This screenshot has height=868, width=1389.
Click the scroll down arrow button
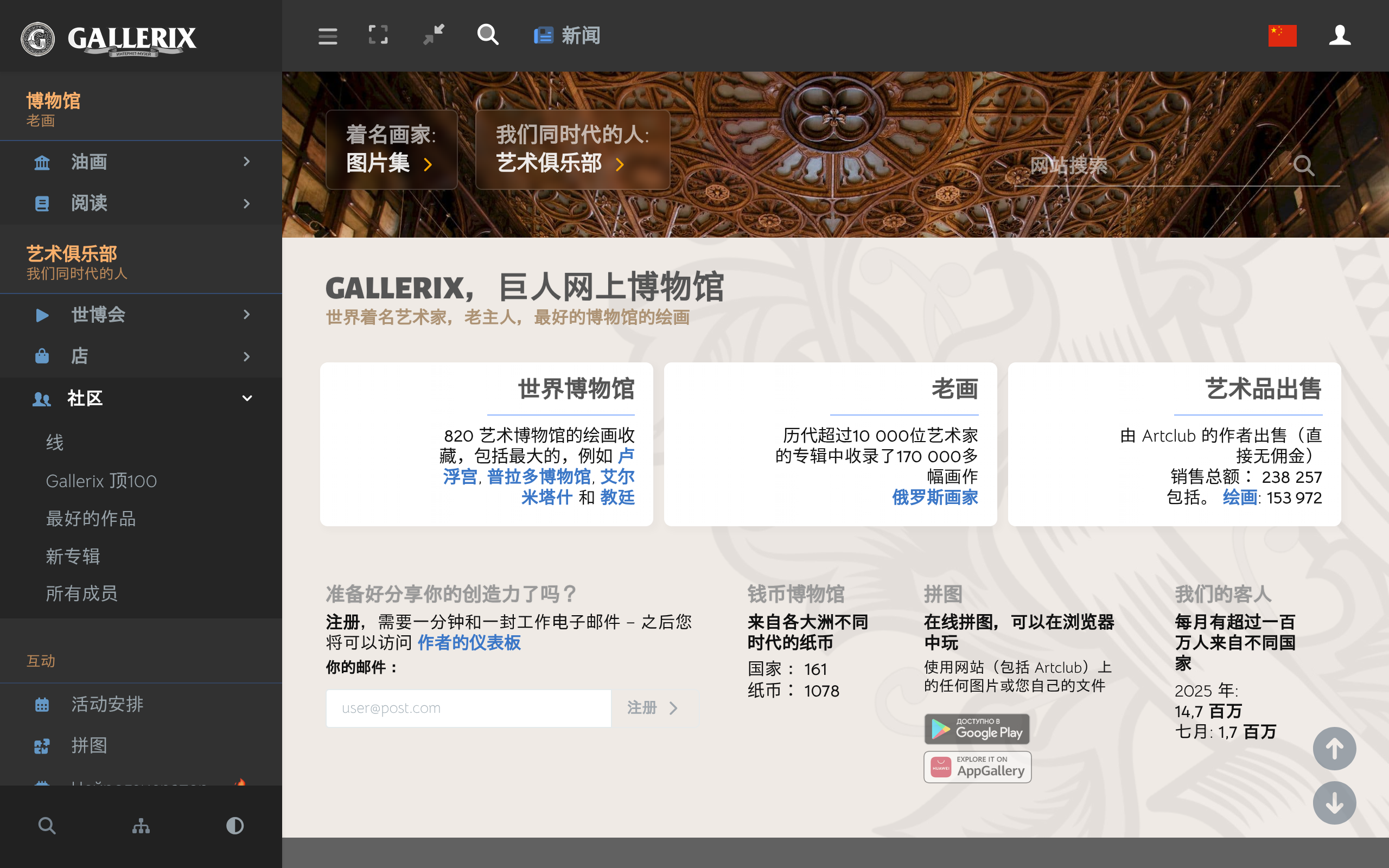pos(1334,802)
